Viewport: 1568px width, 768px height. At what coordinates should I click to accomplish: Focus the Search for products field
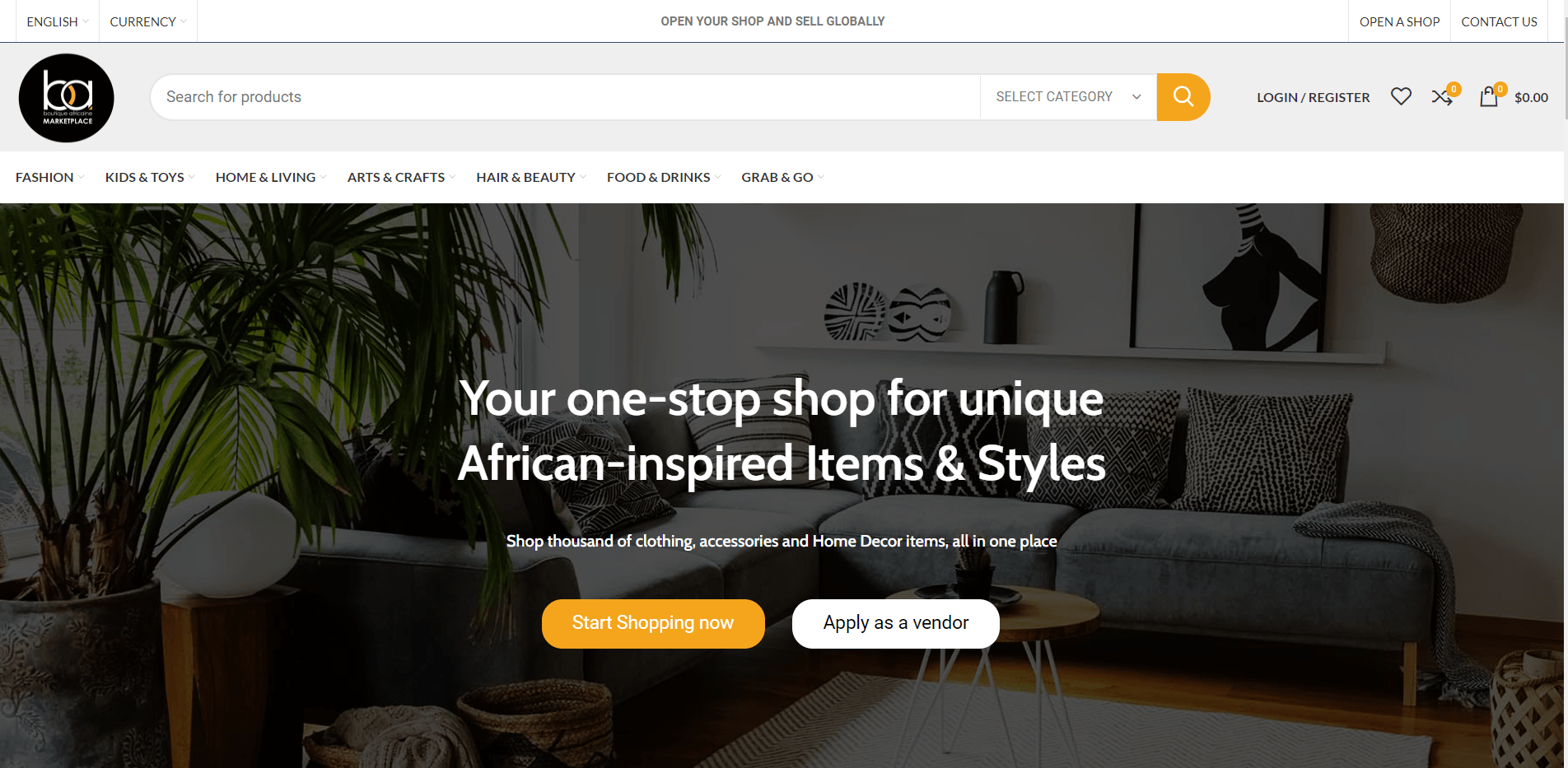pyautogui.click(x=565, y=97)
